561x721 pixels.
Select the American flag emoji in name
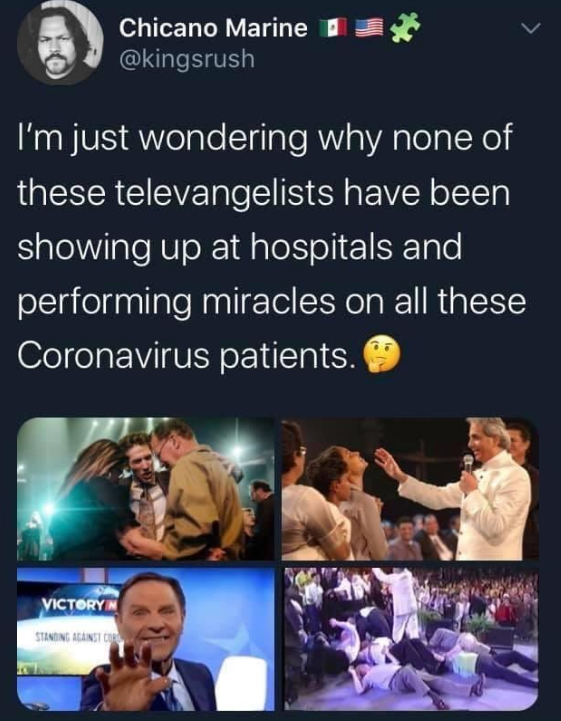(369, 29)
